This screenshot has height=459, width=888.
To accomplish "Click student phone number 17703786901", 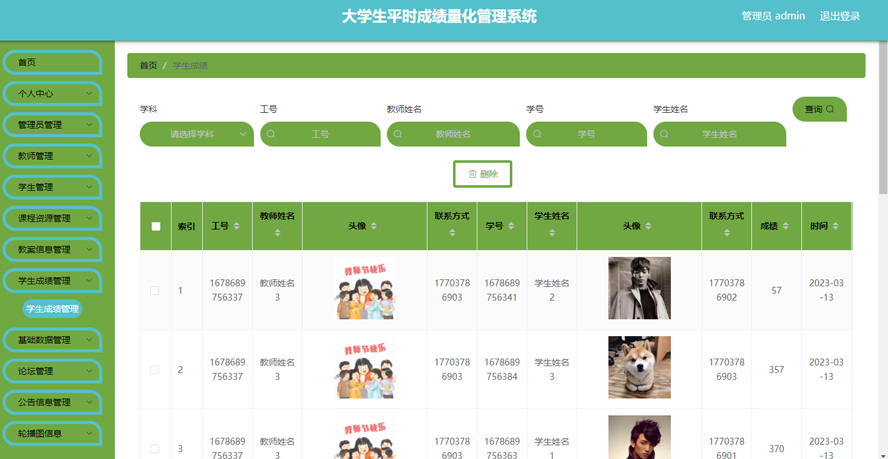I will point(727,449).
